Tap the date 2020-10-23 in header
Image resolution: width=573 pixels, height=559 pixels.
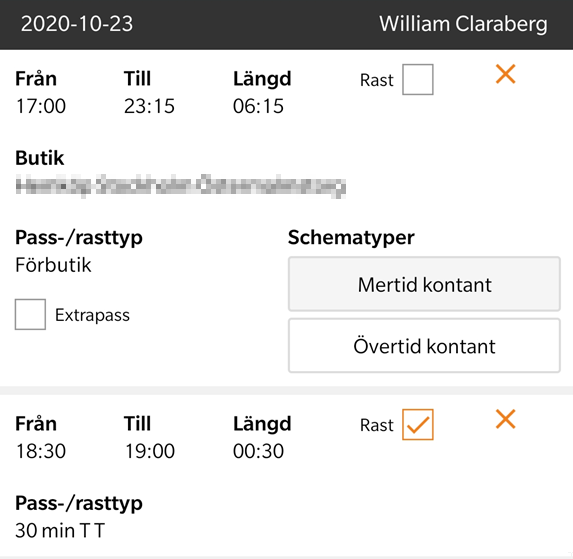click(77, 24)
